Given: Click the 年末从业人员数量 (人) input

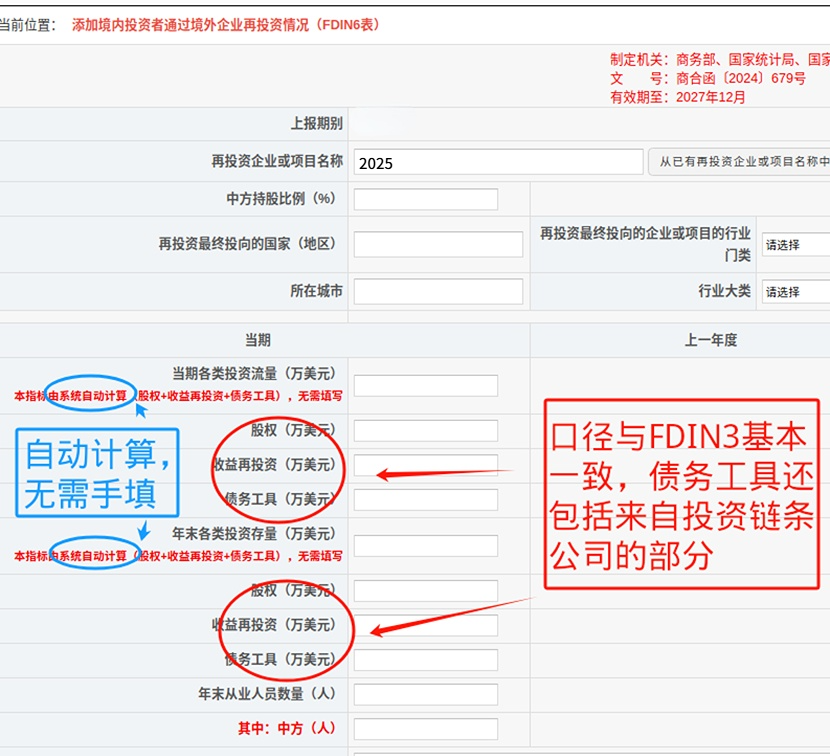Looking at the screenshot, I should (425, 694).
